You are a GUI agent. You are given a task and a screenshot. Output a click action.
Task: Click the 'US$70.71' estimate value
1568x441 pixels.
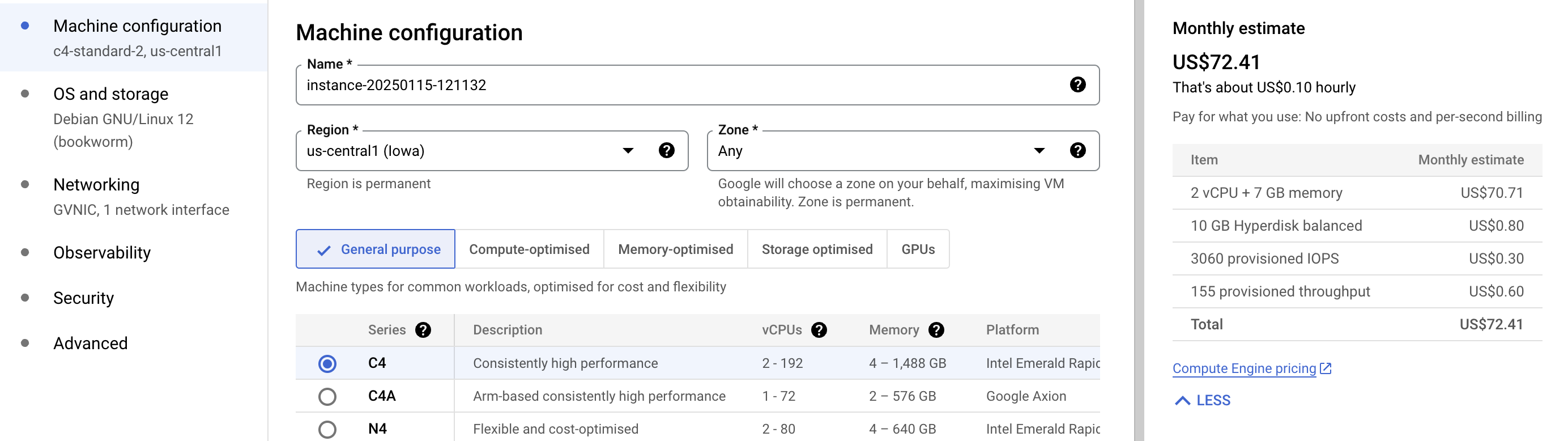click(x=1492, y=193)
